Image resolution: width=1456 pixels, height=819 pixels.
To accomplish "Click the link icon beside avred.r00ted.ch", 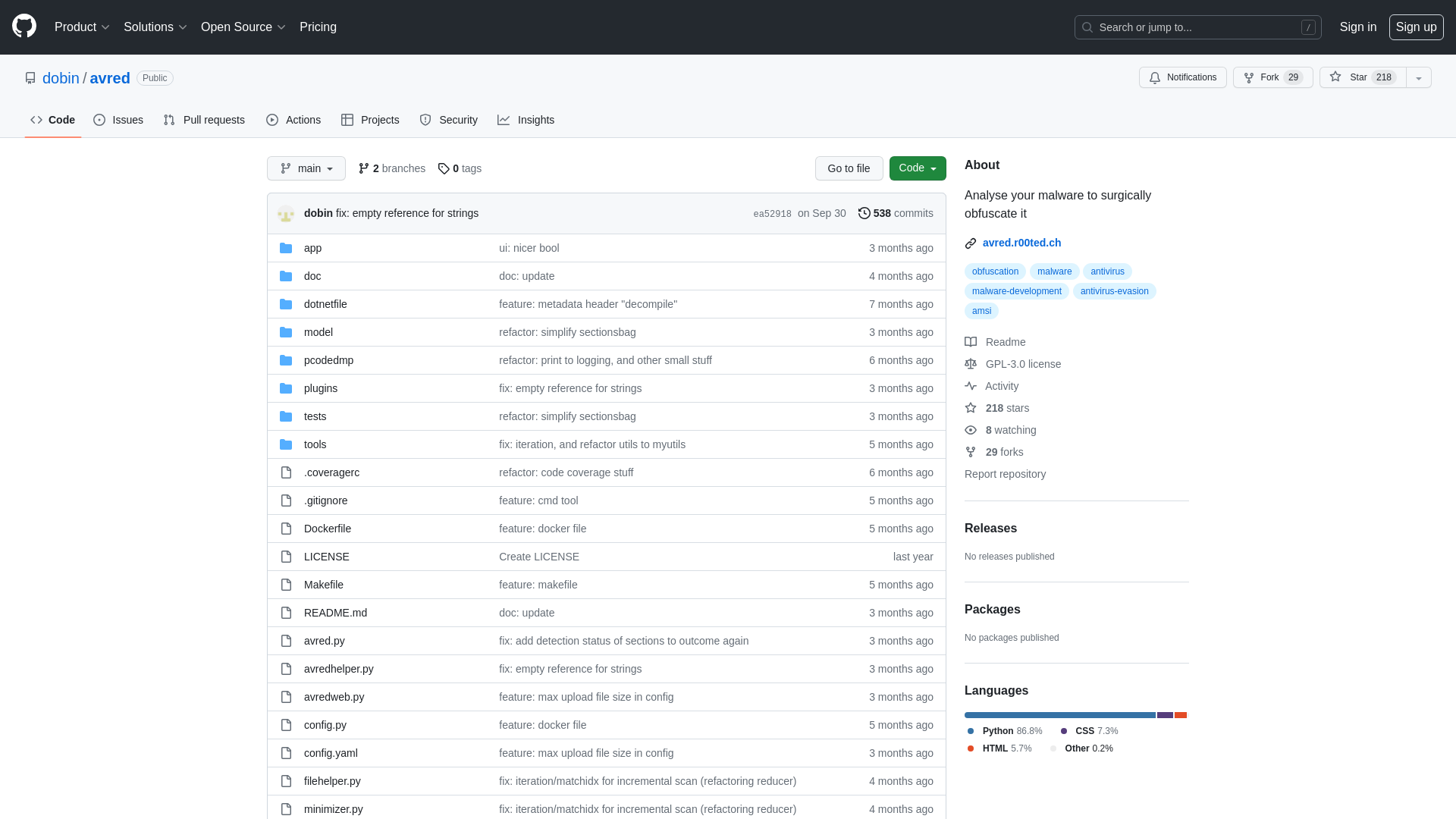I will [x=971, y=243].
